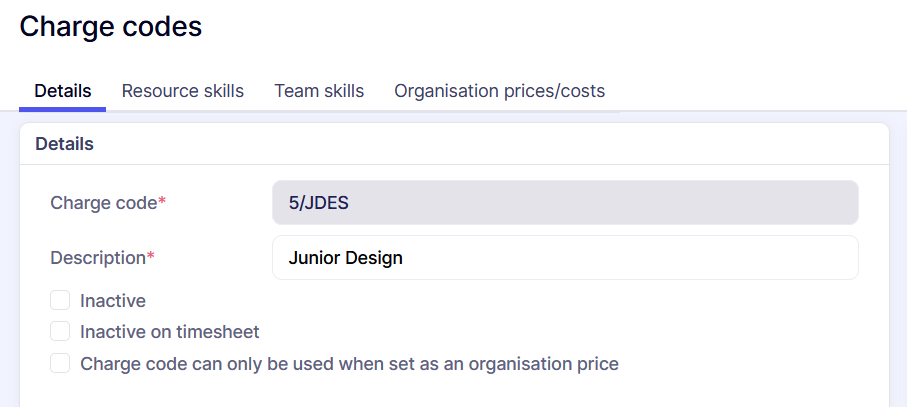Select the Details tab
907x407 pixels.
(63, 91)
